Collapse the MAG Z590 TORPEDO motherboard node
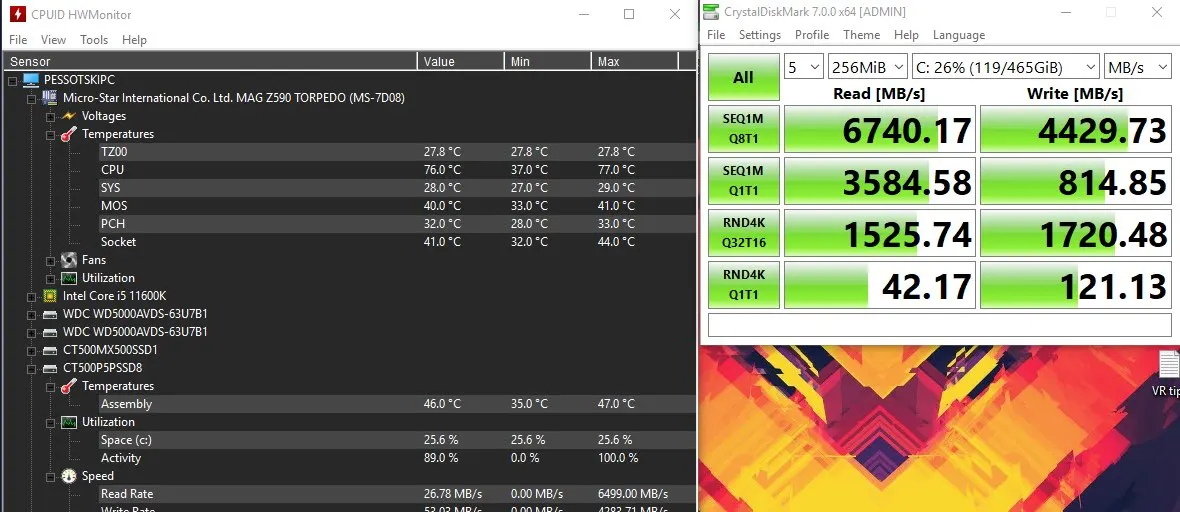The image size is (1180, 512). [31, 98]
